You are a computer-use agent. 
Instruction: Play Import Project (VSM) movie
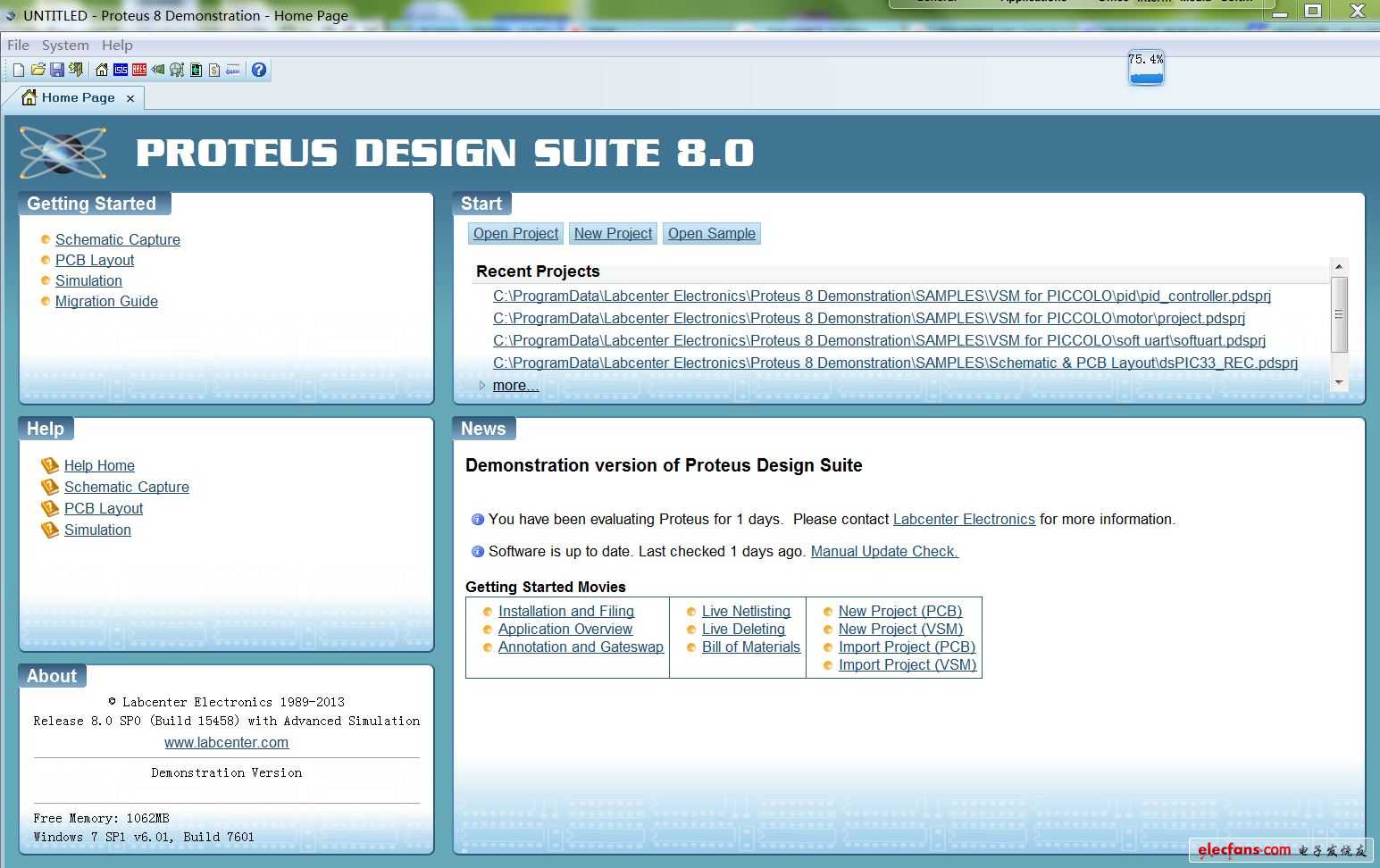[907, 664]
